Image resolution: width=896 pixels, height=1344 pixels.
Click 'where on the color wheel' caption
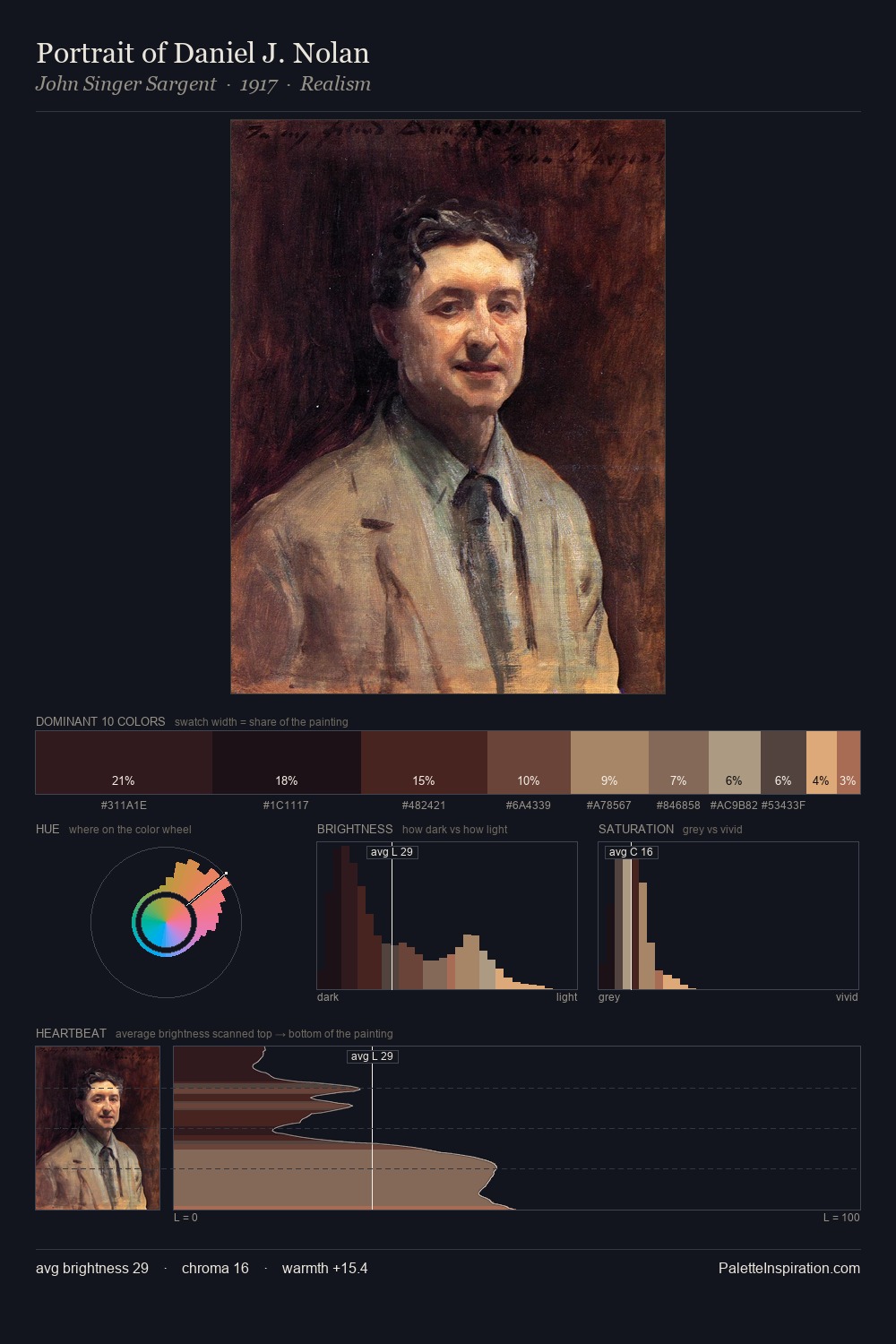[130, 830]
